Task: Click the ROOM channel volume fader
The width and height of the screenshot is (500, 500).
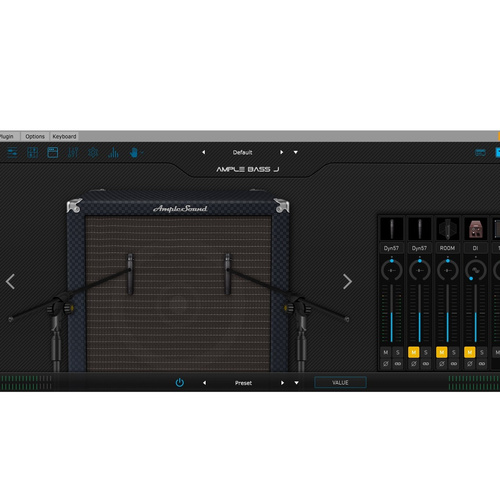Action: coord(448,313)
